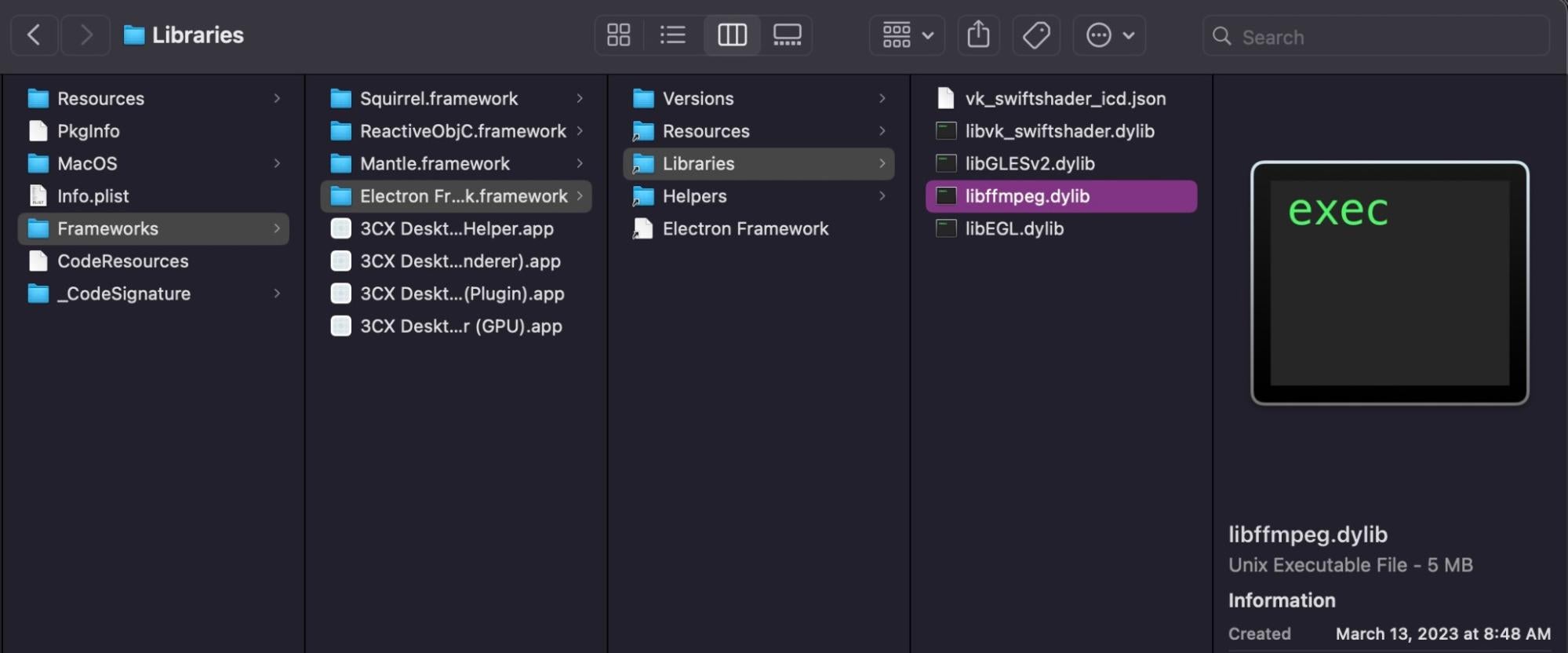1568x653 pixels.
Task: Click the forward navigation arrow
Action: point(85,35)
